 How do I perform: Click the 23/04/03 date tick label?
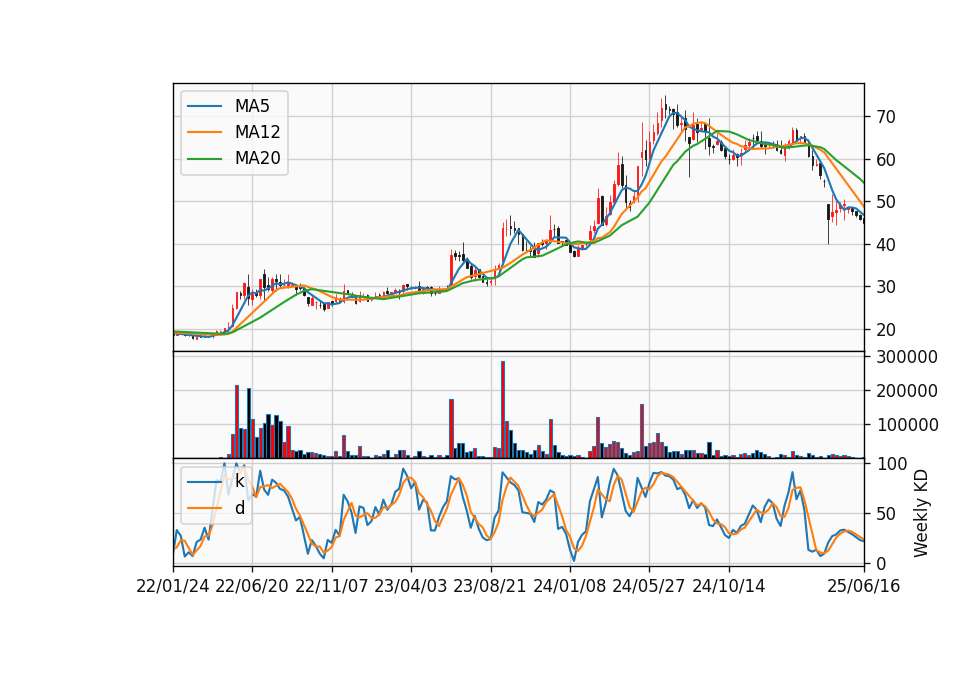[411, 586]
